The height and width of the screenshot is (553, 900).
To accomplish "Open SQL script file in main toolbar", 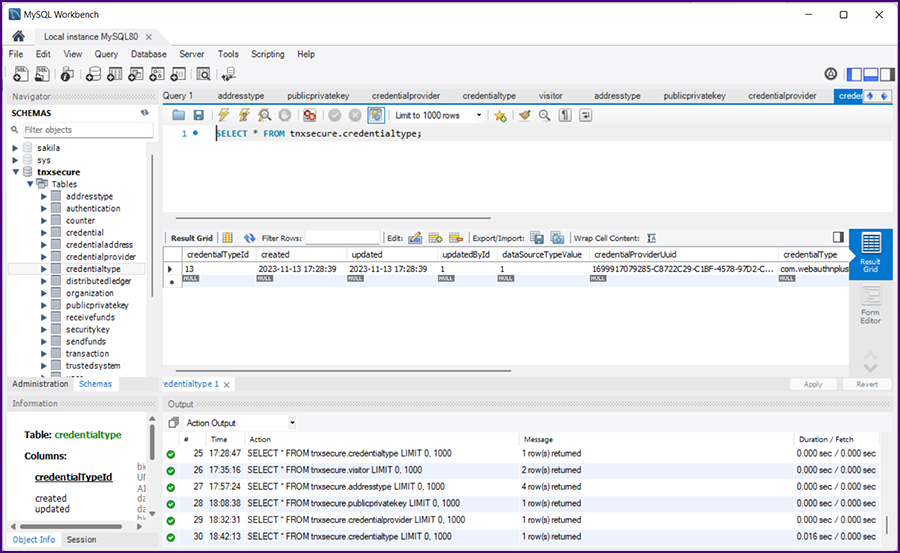I will tap(42, 74).
